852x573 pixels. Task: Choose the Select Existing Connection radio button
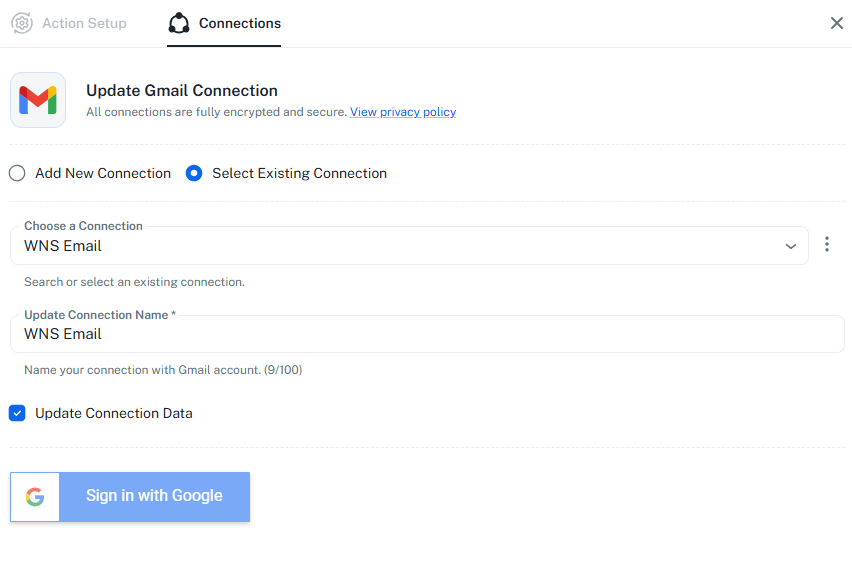point(194,173)
